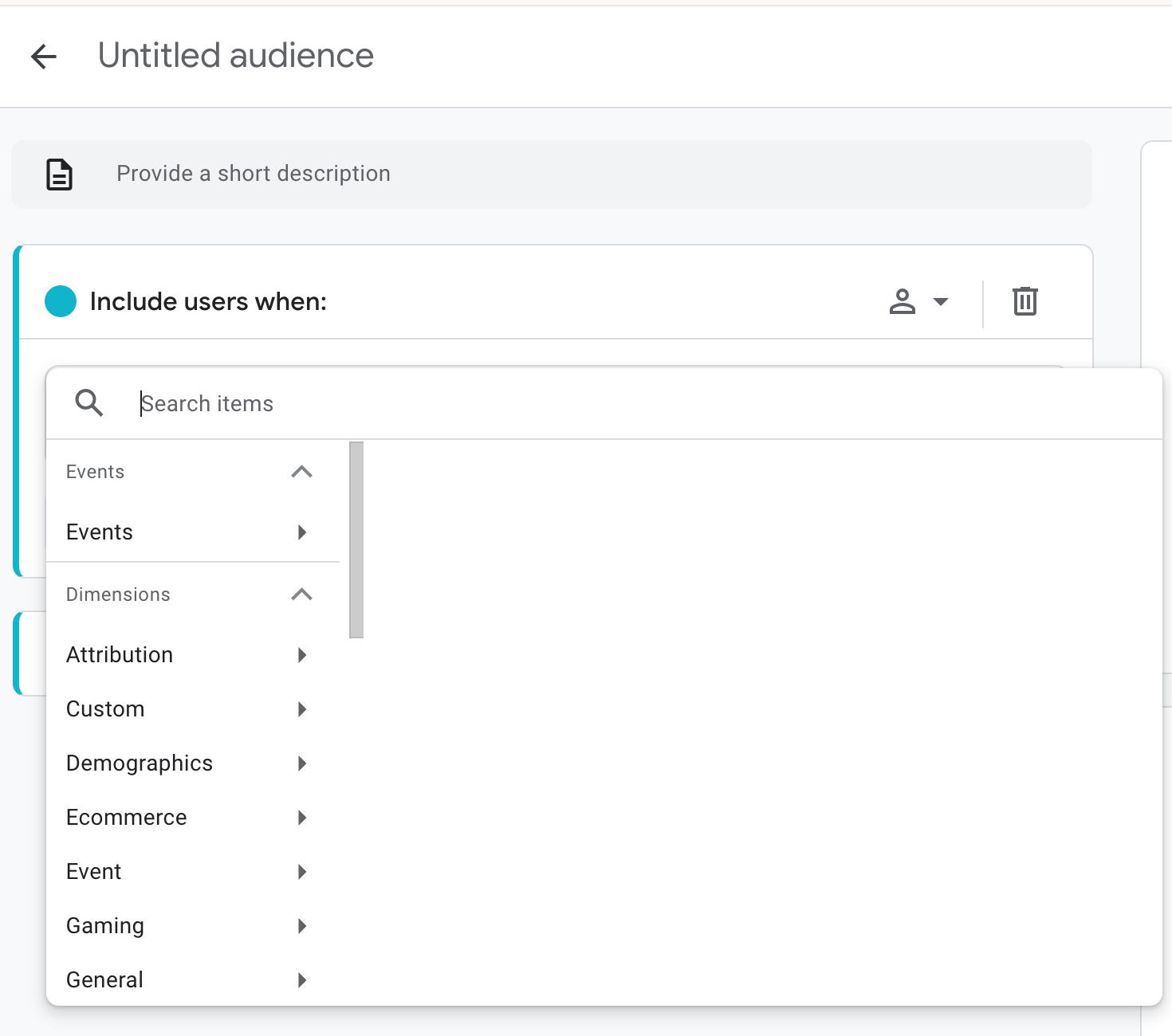
Task: Delete the include condition using the trash icon
Action: (x=1025, y=301)
